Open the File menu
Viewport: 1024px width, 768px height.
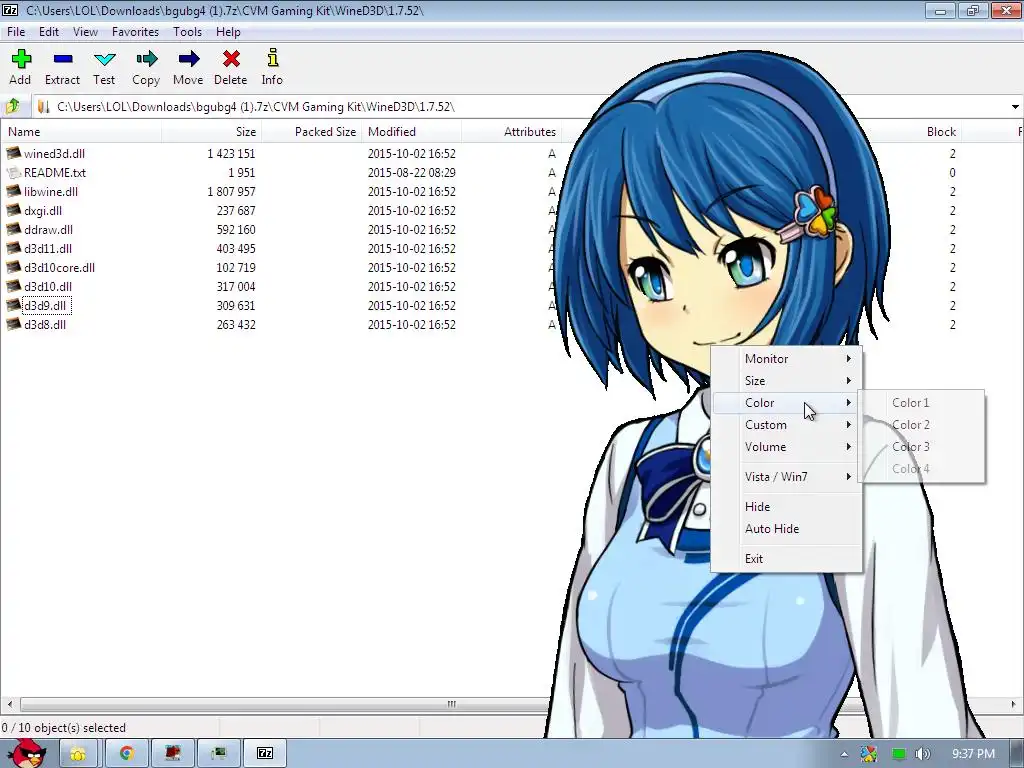click(x=16, y=31)
